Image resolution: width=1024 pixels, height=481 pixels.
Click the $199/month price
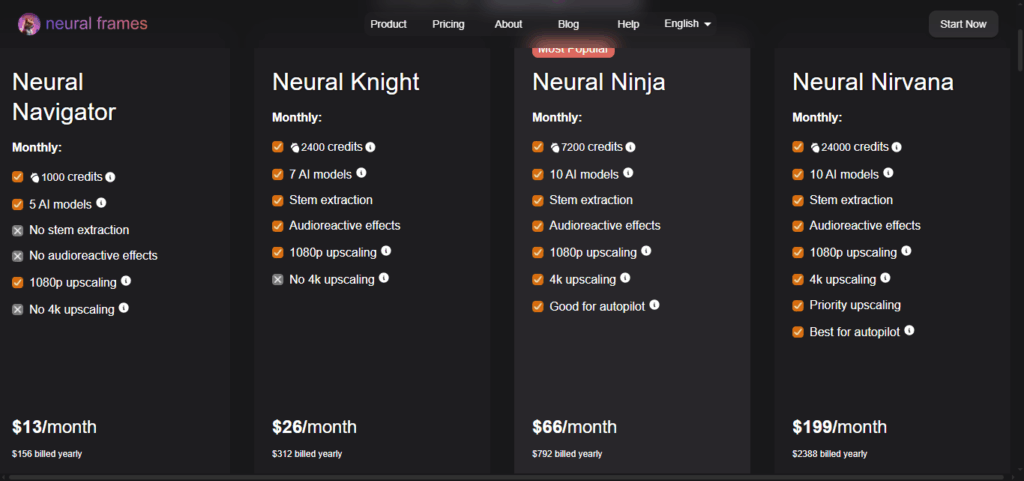pyautogui.click(x=839, y=427)
